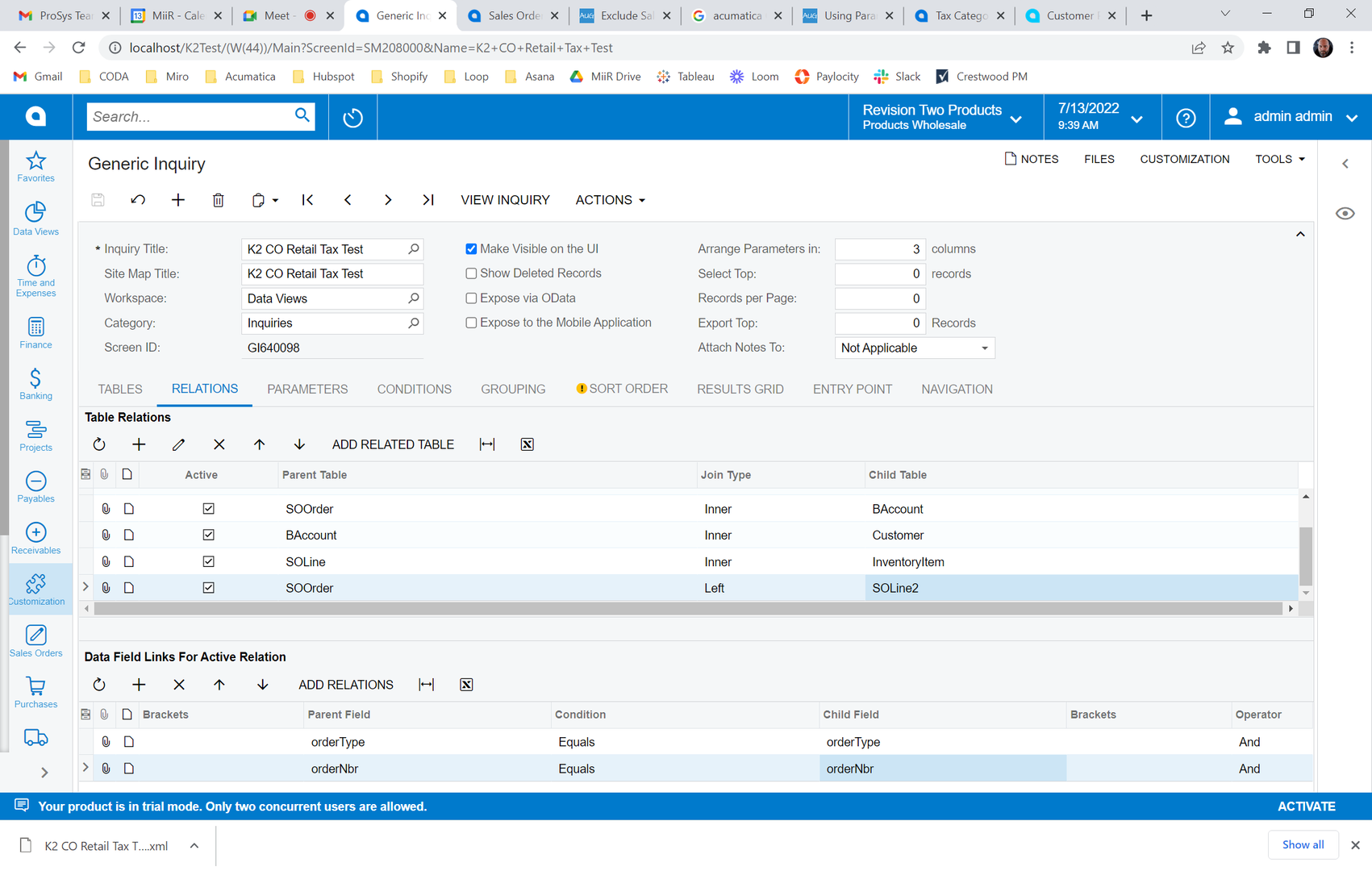Switch to the RESULTS GRID tab
Viewport: 1372px width, 871px height.
pyautogui.click(x=740, y=390)
